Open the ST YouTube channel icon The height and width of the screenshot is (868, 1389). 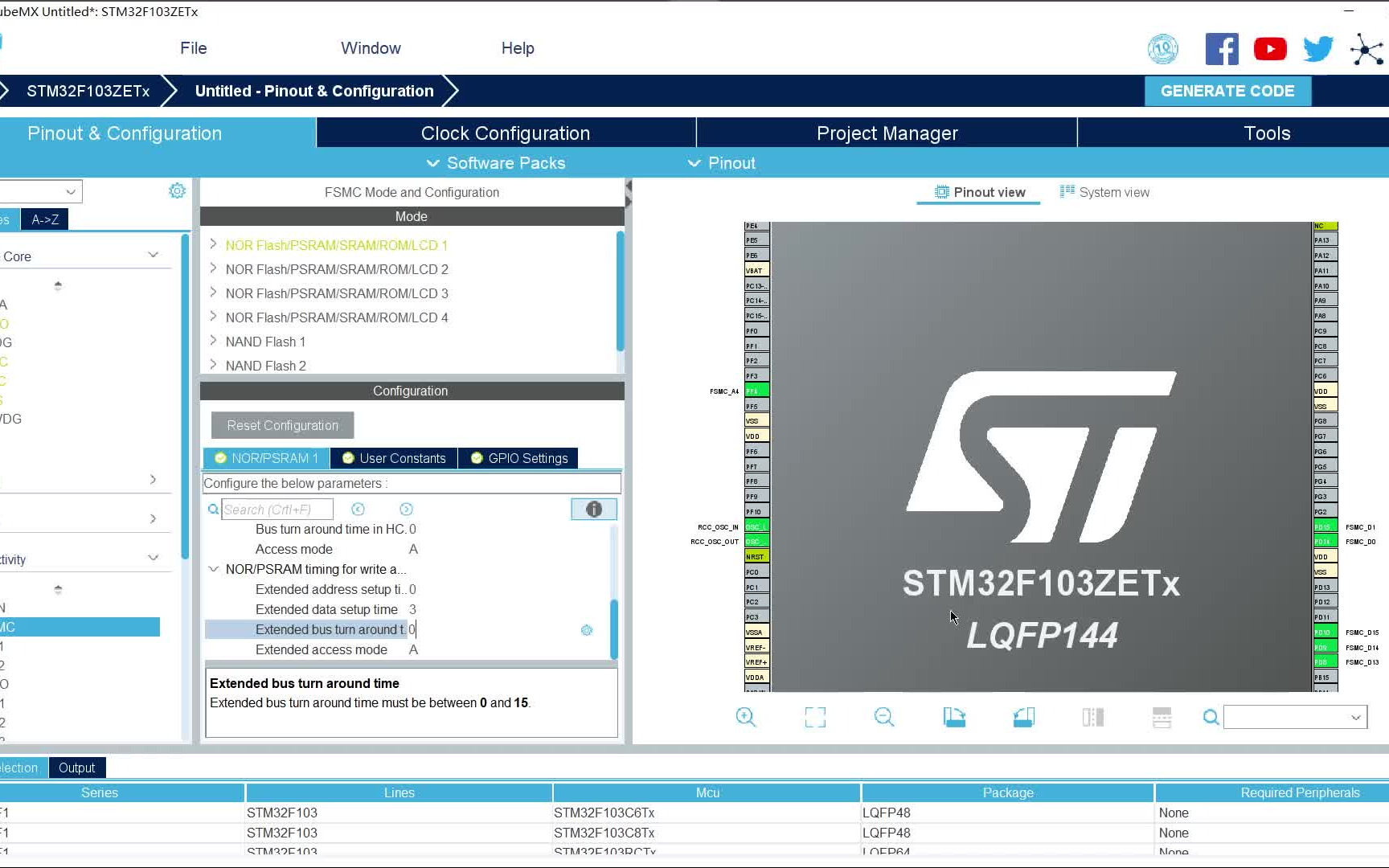[1270, 49]
